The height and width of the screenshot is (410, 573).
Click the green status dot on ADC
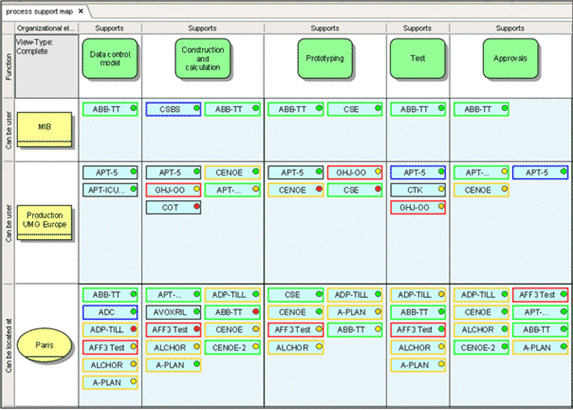click(x=133, y=311)
